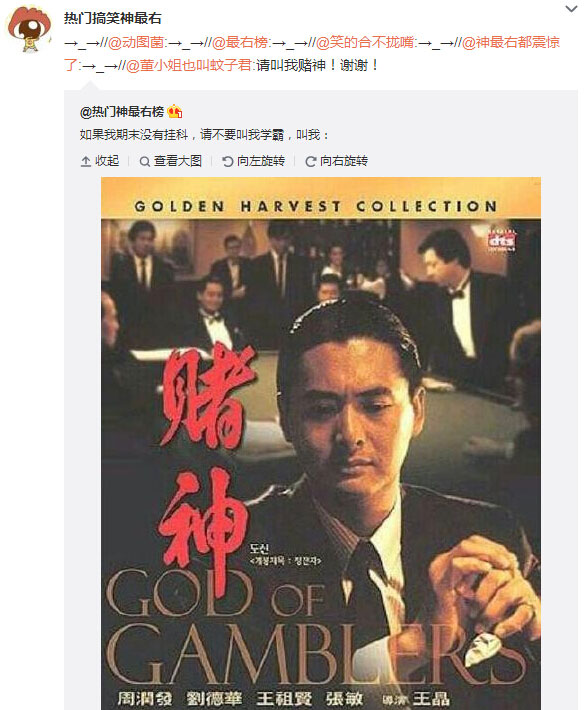Click the 收起 collapse arrow icon
Viewport: 585px width, 710px height.
[x=86, y=161]
